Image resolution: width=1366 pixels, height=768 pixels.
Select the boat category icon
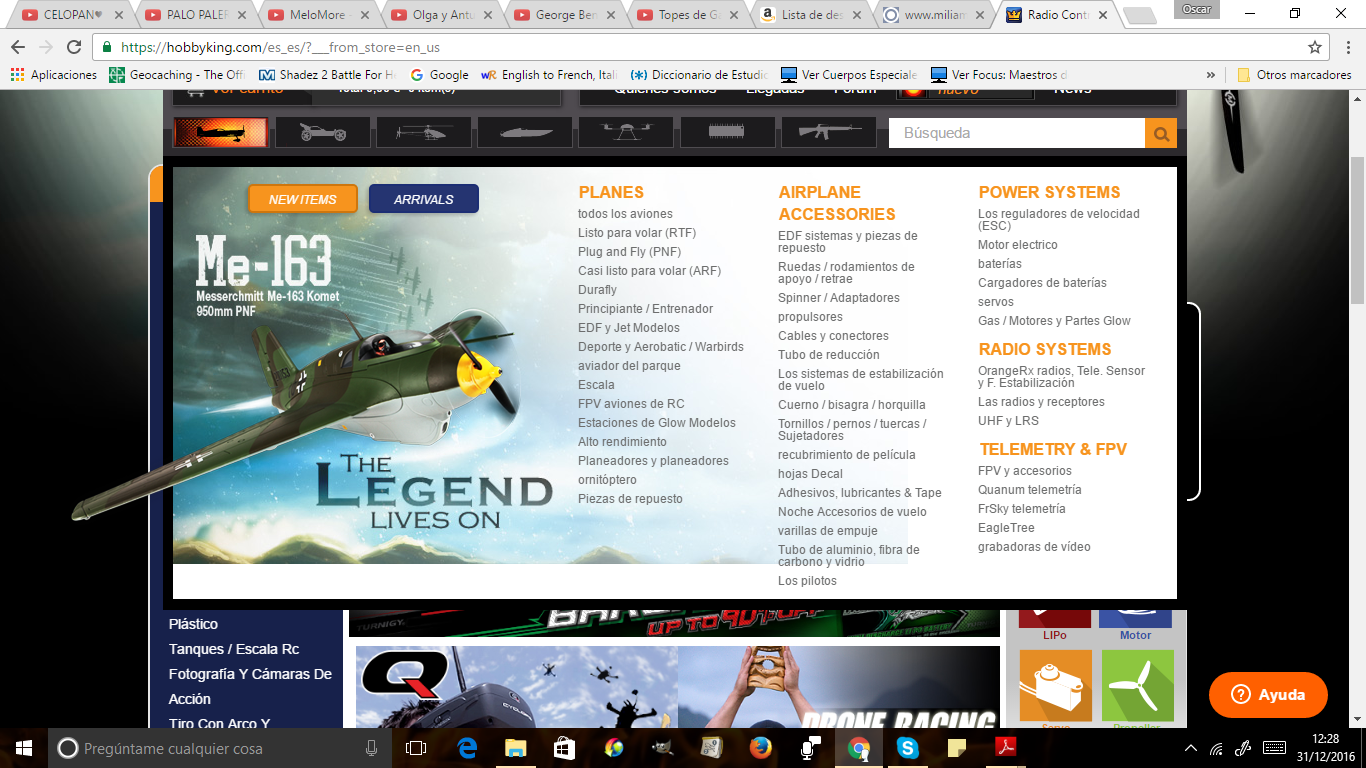click(524, 133)
